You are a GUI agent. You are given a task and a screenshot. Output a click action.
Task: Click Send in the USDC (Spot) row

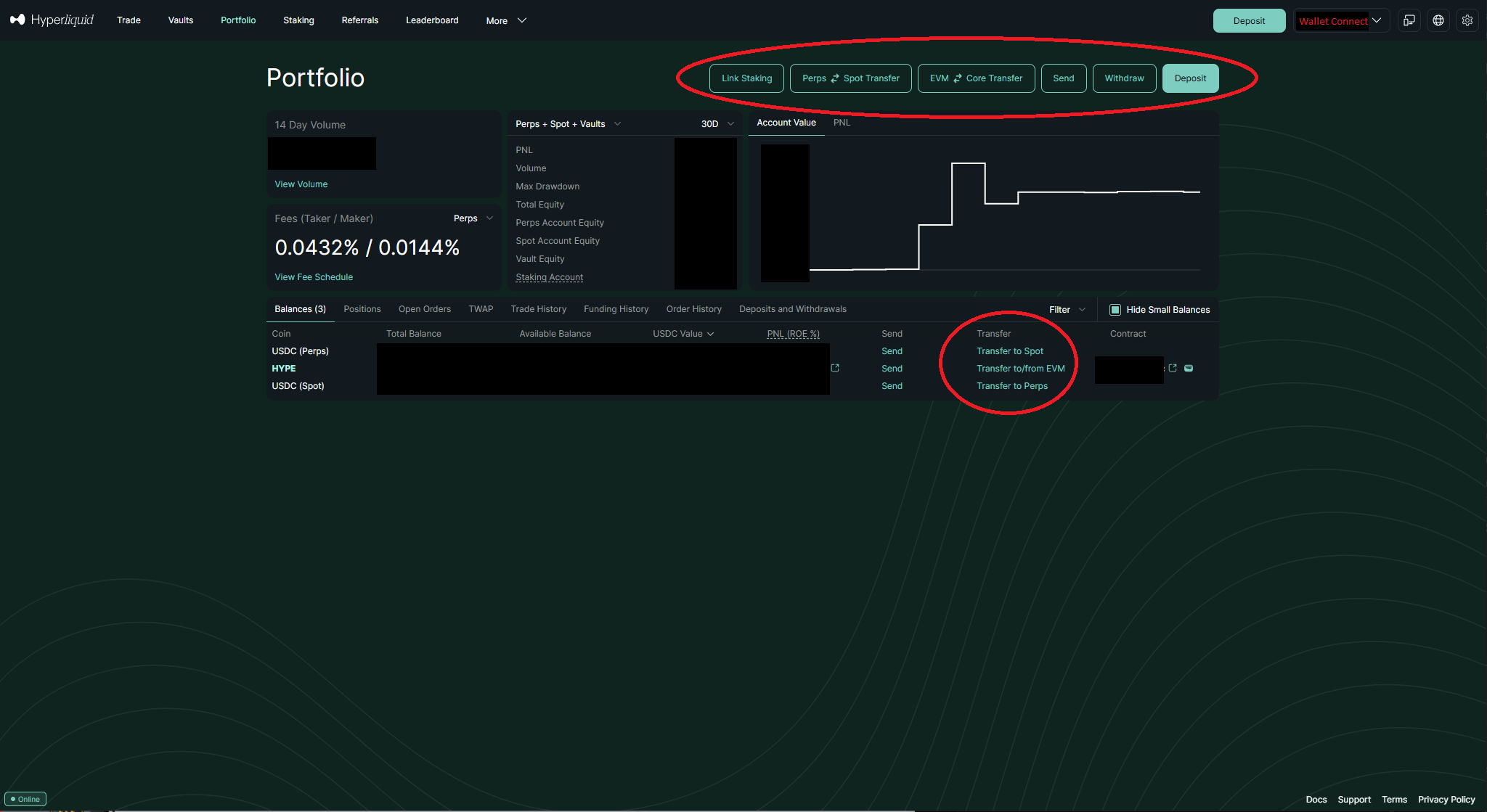[x=892, y=386]
